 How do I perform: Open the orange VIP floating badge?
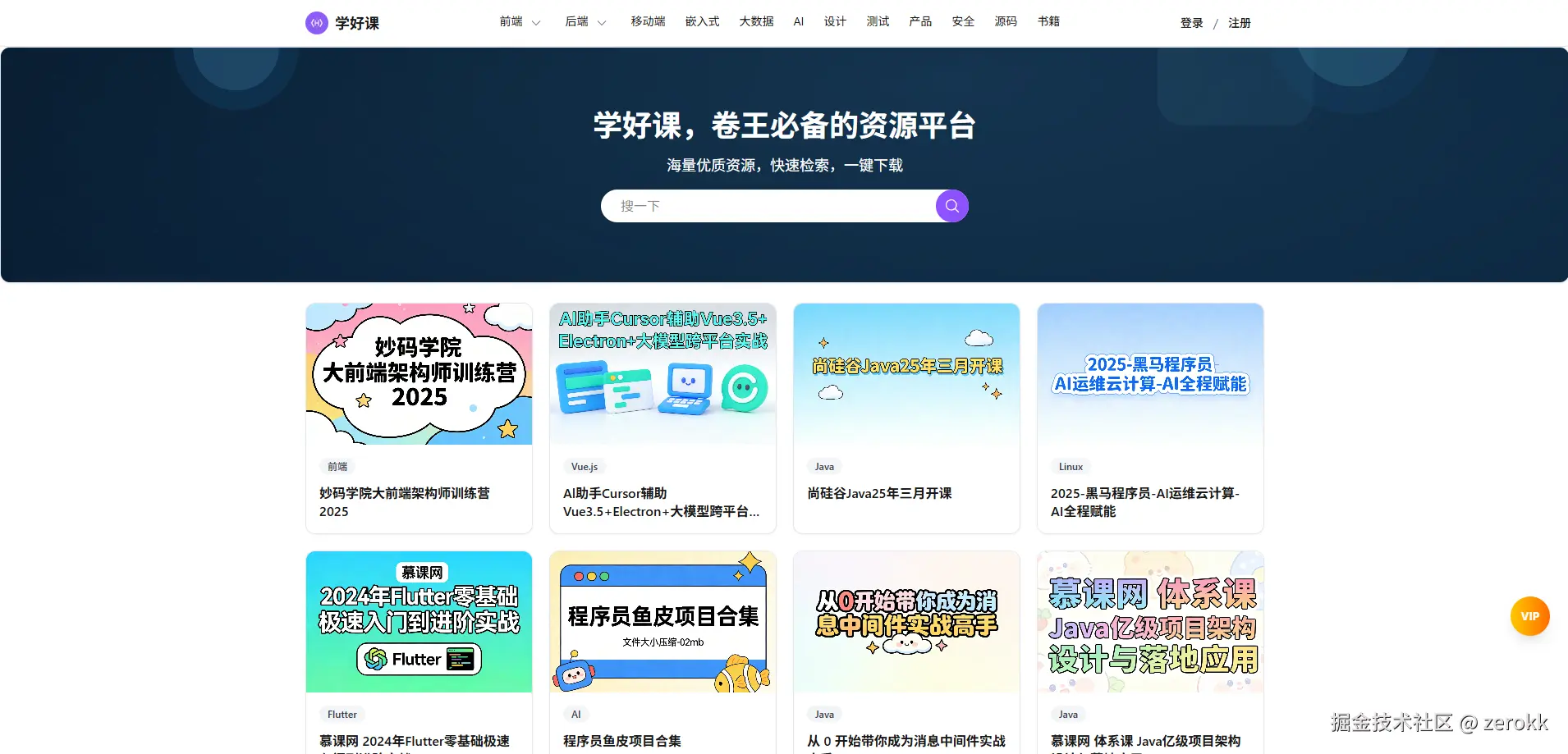click(x=1530, y=616)
